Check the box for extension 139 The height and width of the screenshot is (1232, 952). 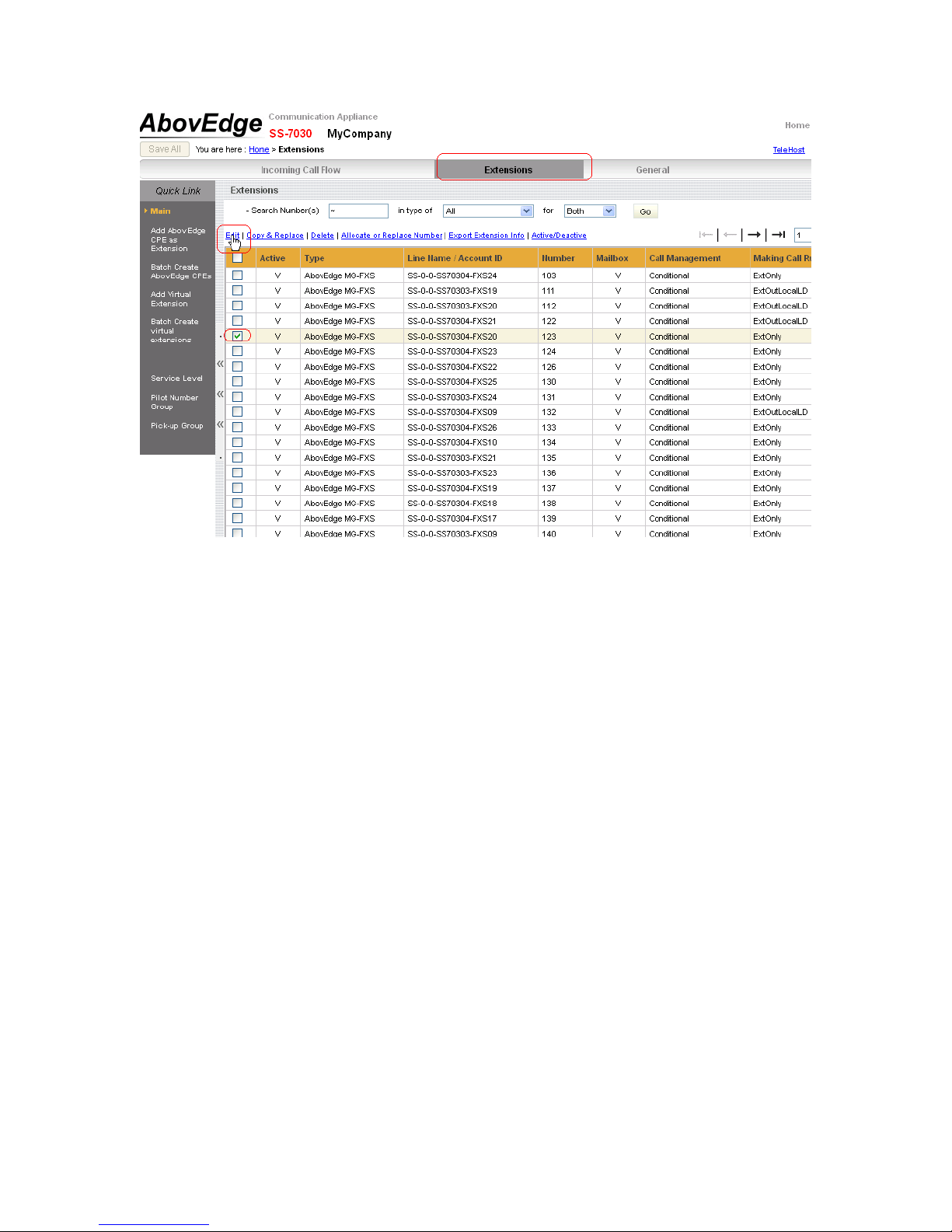[238, 518]
